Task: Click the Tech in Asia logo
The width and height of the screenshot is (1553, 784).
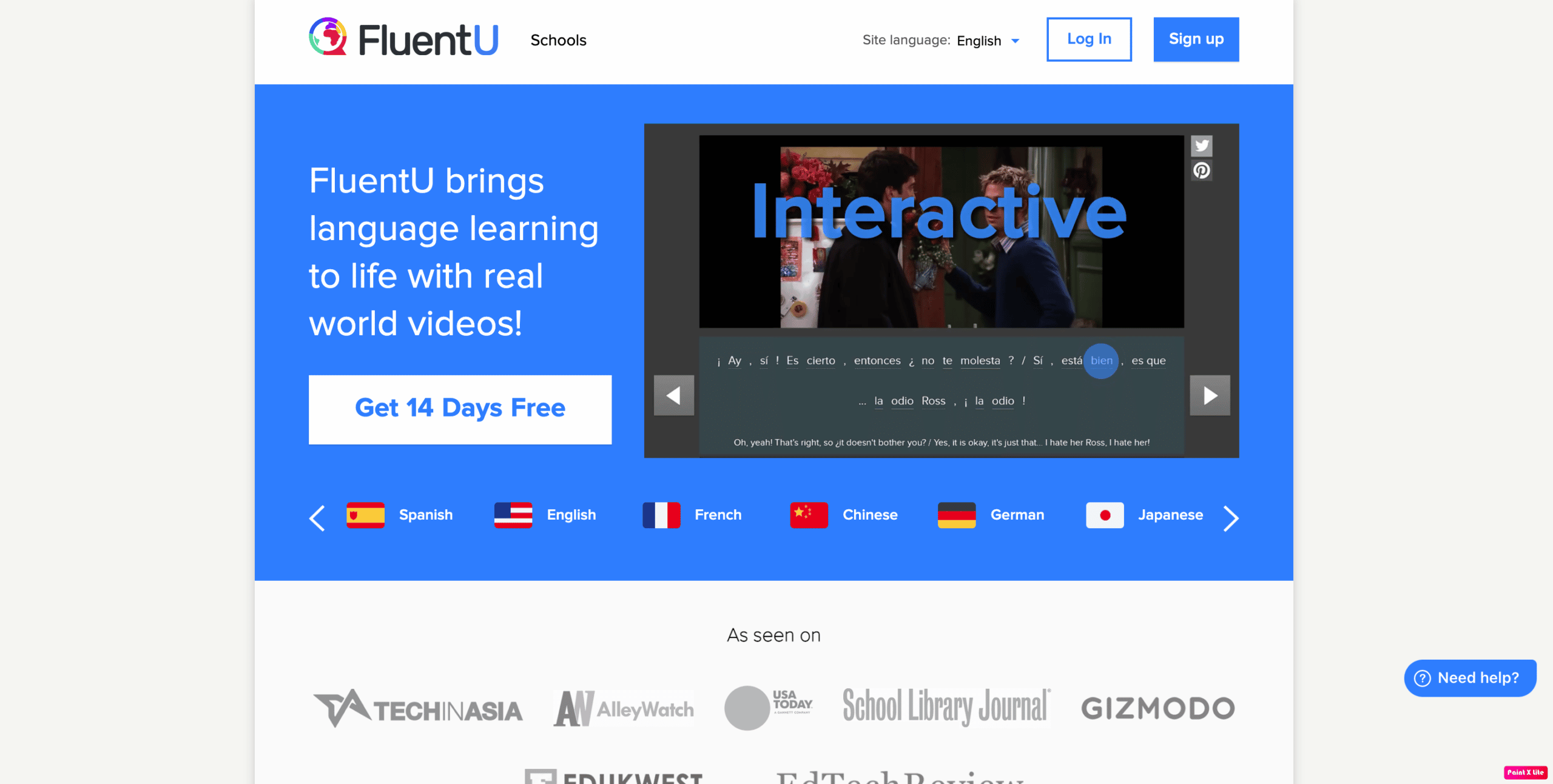Action: pos(417,708)
